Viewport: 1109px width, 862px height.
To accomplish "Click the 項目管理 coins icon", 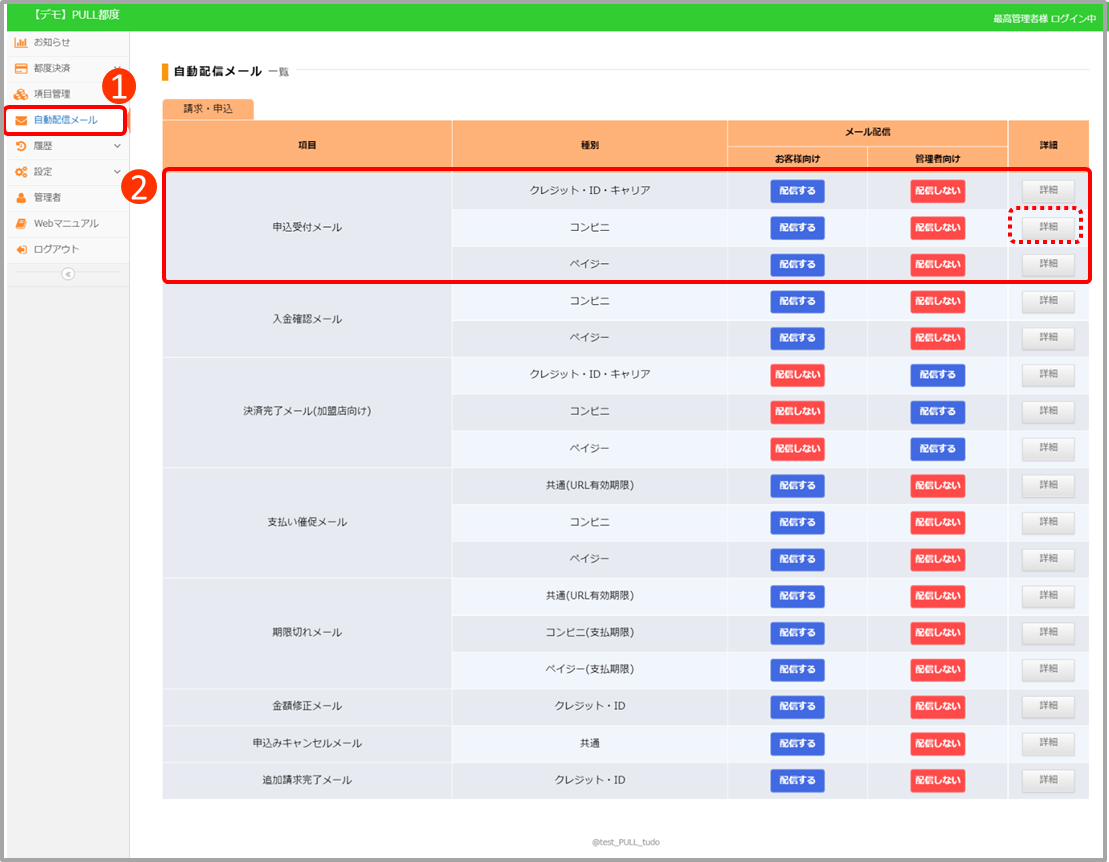I will tap(21, 94).
